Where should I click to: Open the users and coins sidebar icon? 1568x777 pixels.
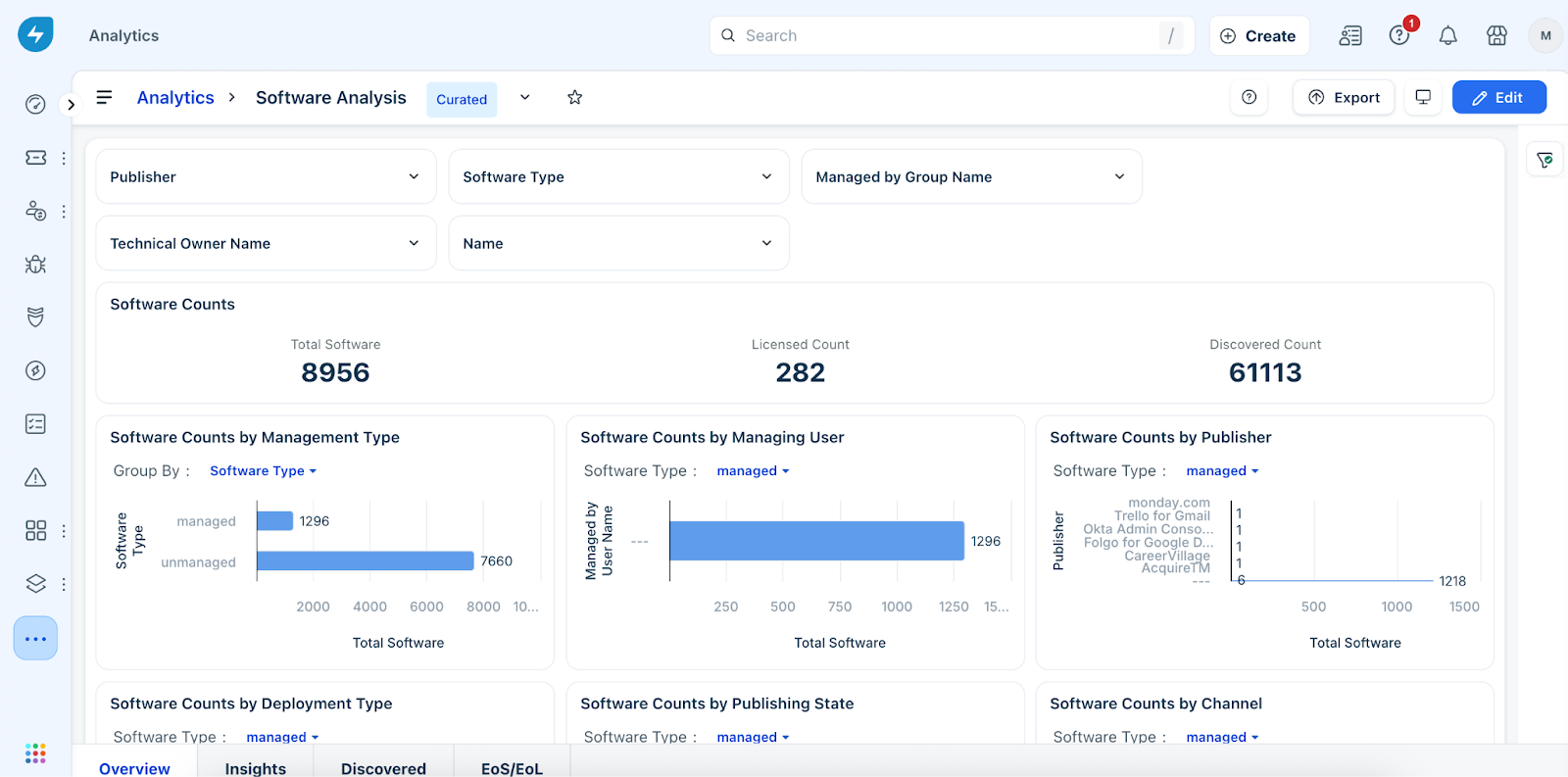point(35,211)
